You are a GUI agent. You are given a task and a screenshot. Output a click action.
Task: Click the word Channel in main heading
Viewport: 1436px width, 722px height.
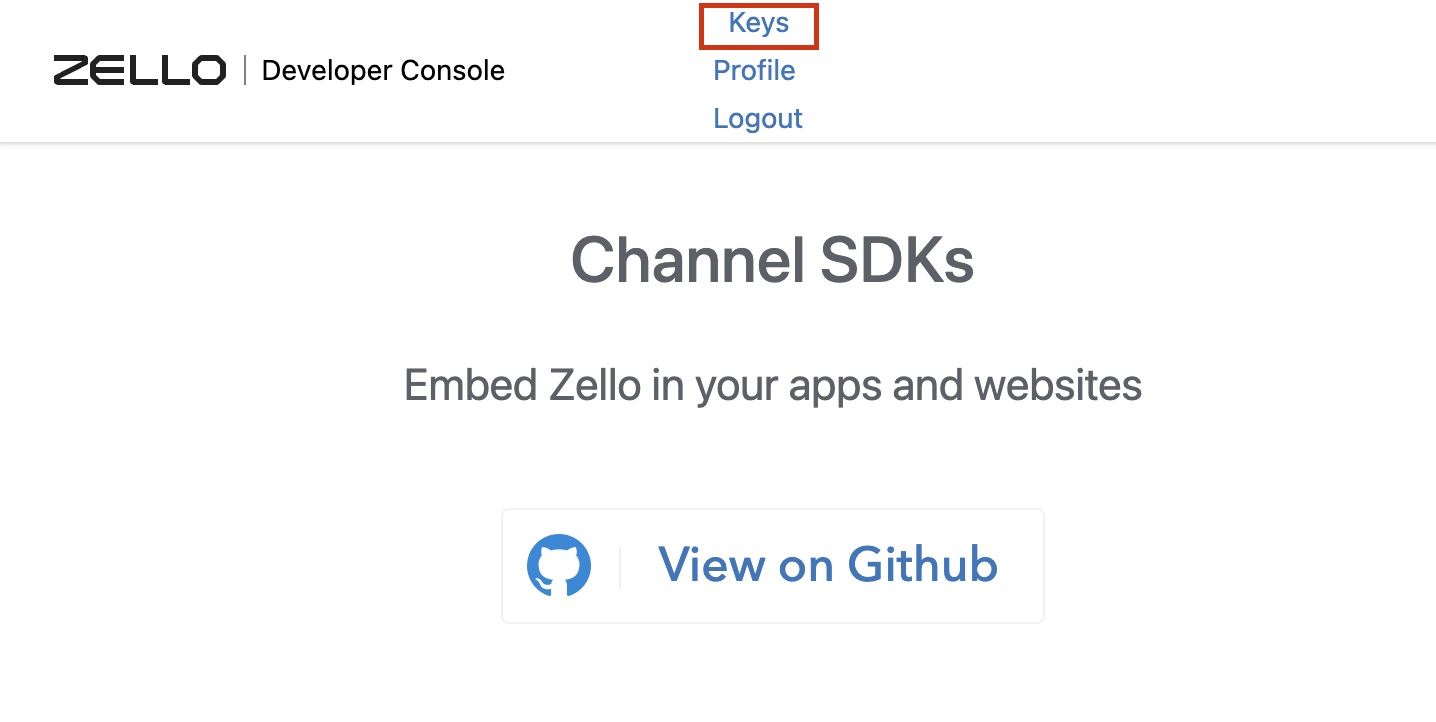point(687,260)
